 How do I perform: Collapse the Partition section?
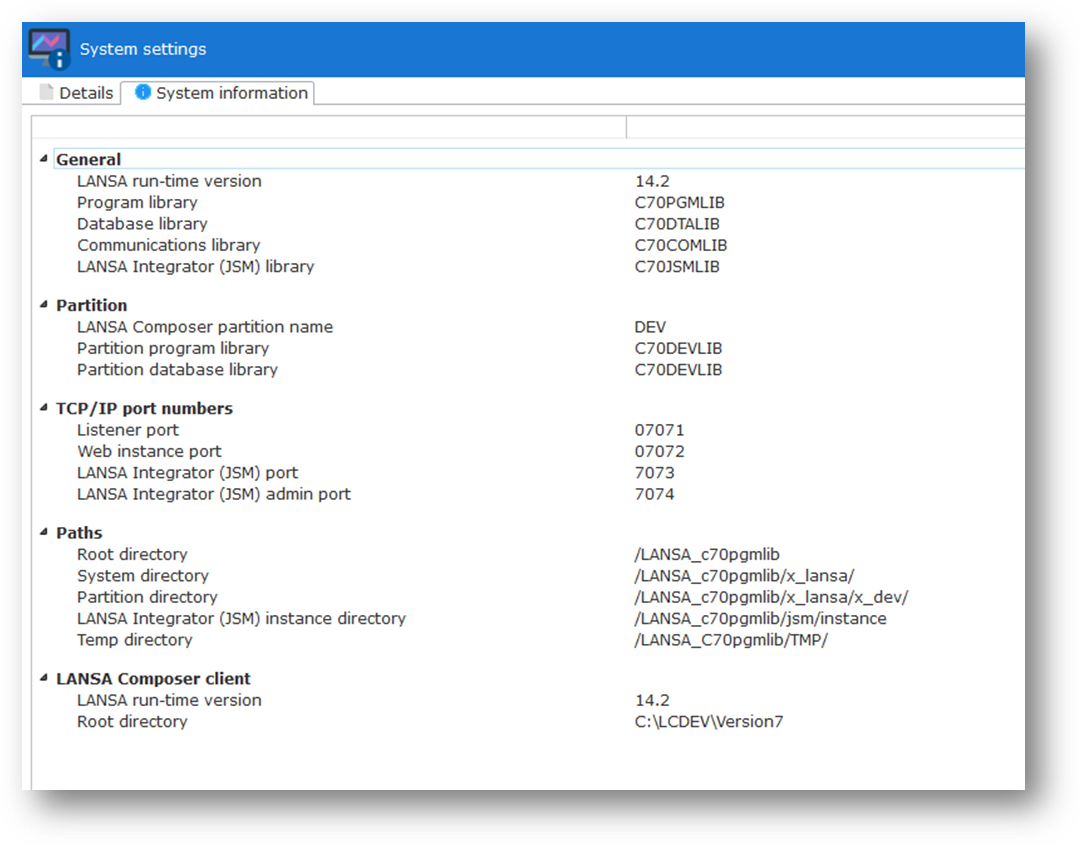[x=43, y=305]
